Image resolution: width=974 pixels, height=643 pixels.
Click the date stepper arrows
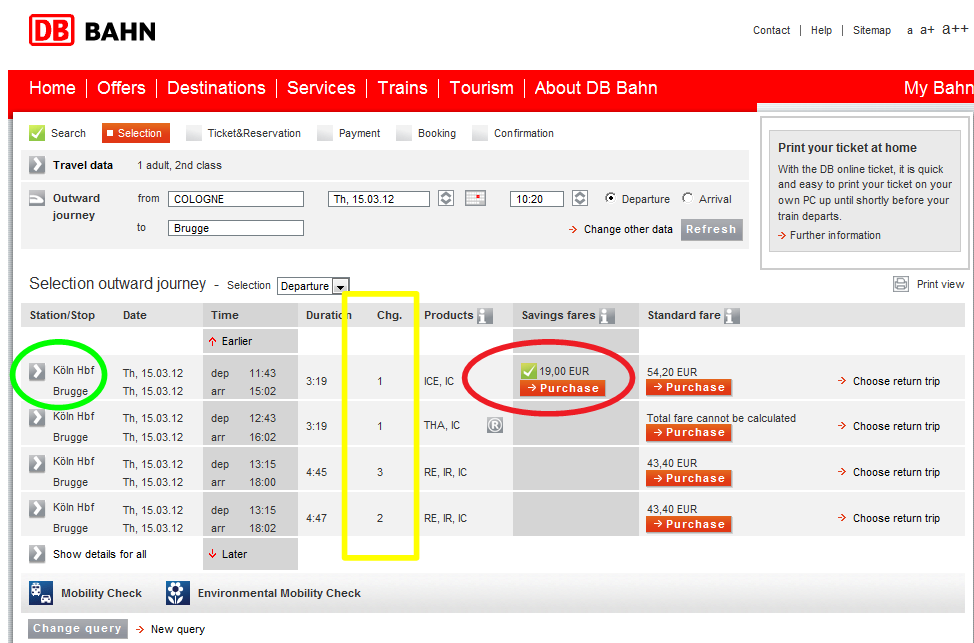[x=446, y=198]
